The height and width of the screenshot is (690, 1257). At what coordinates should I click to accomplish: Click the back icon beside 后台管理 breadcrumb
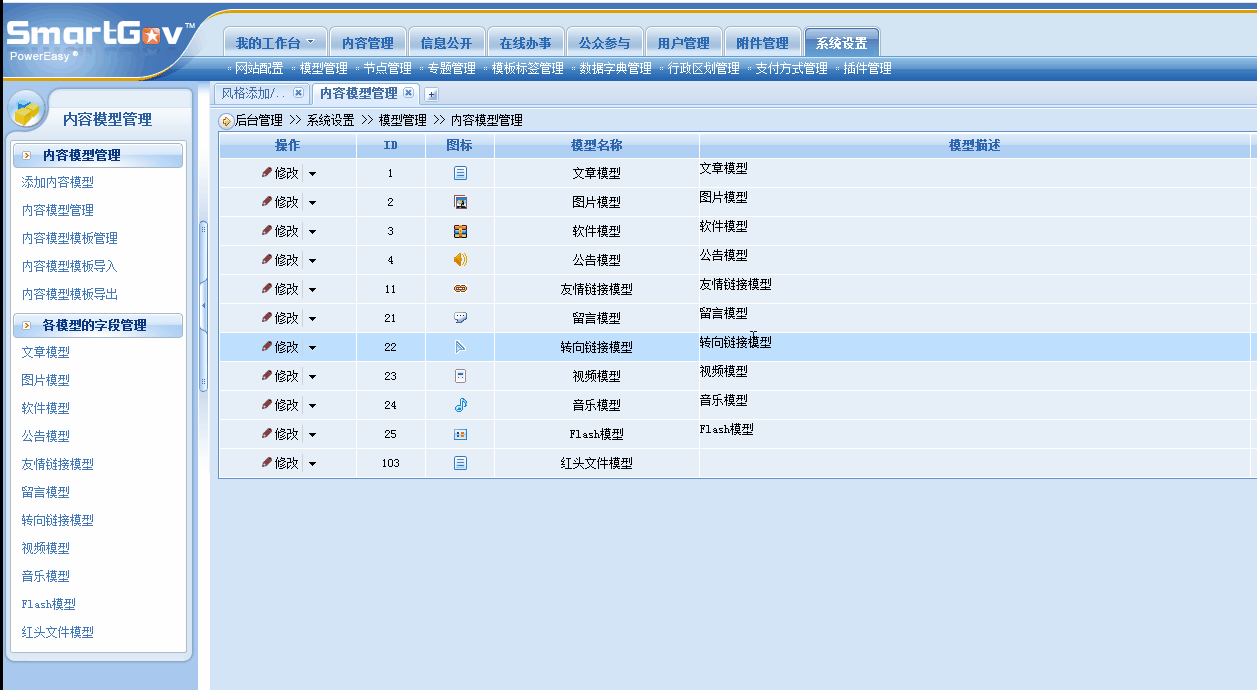click(x=227, y=121)
